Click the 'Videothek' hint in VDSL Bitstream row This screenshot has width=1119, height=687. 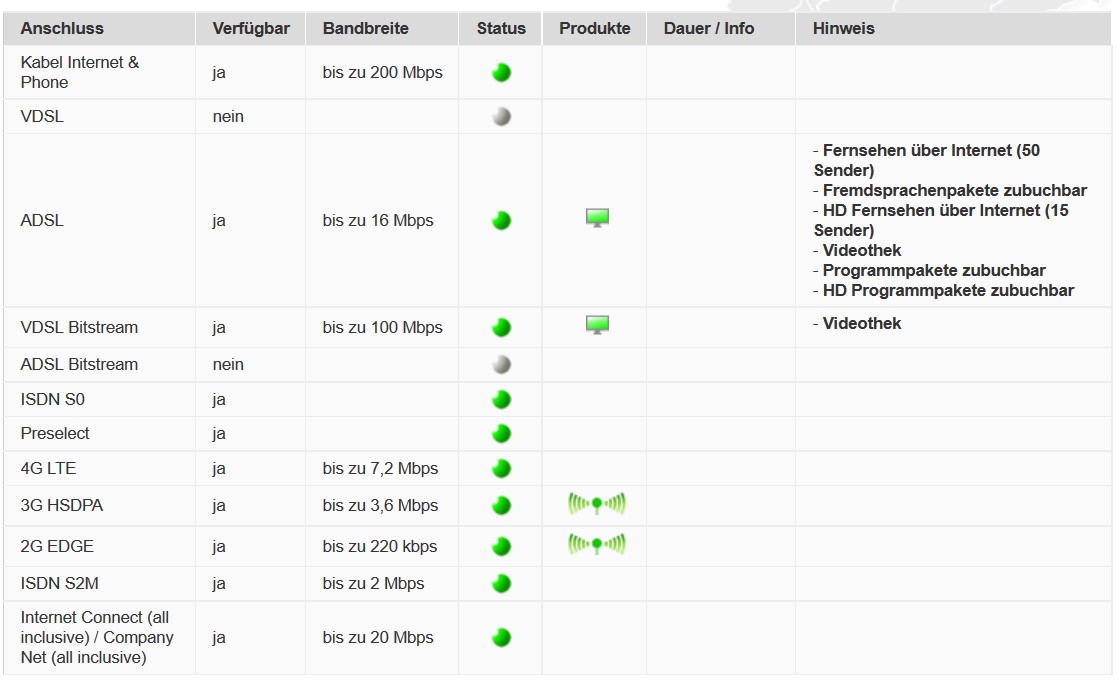[861, 323]
